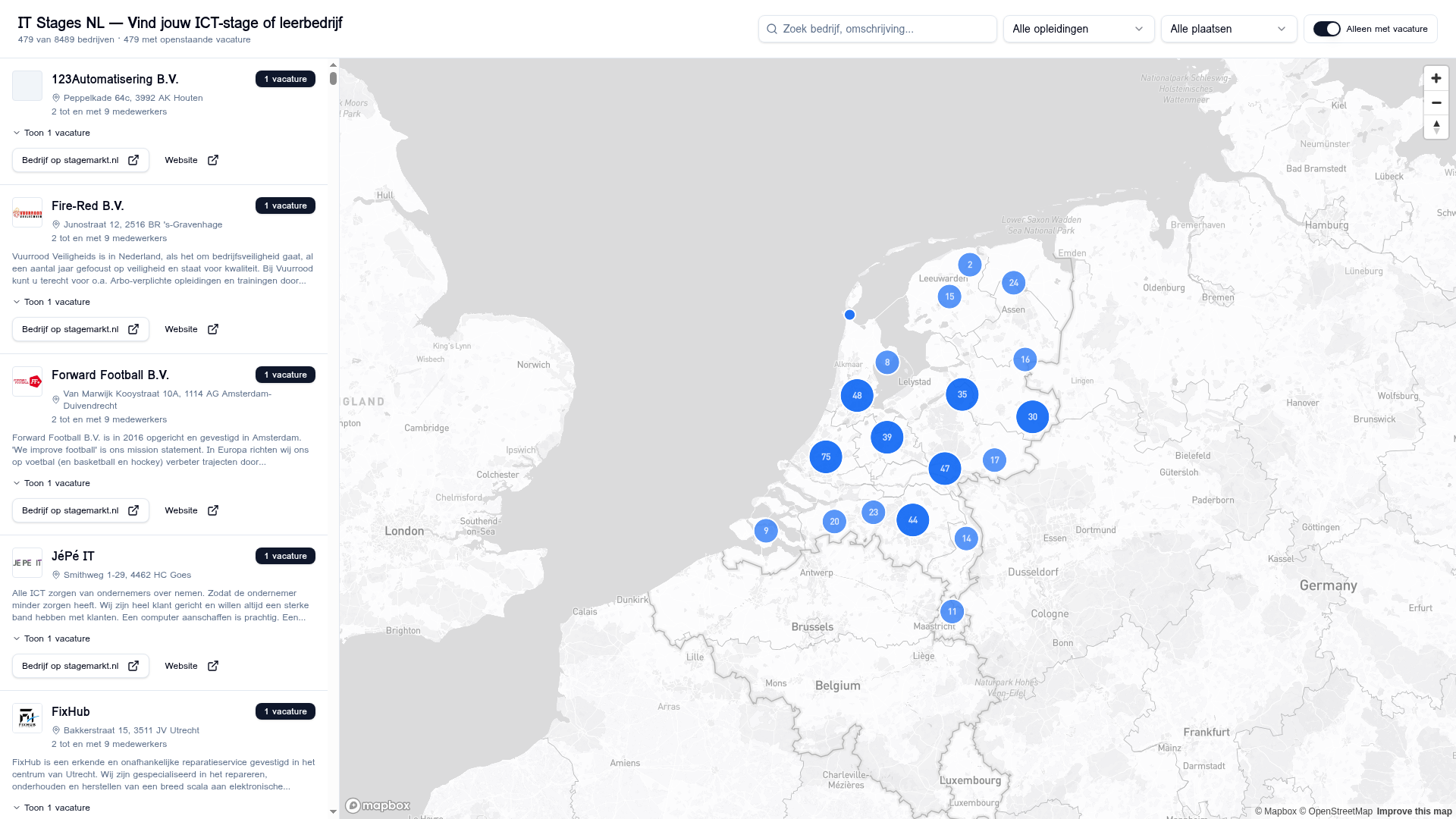Open Fire-Red B.V. on stagemarkt.nl
The height and width of the screenshot is (819, 1456).
click(80, 329)
